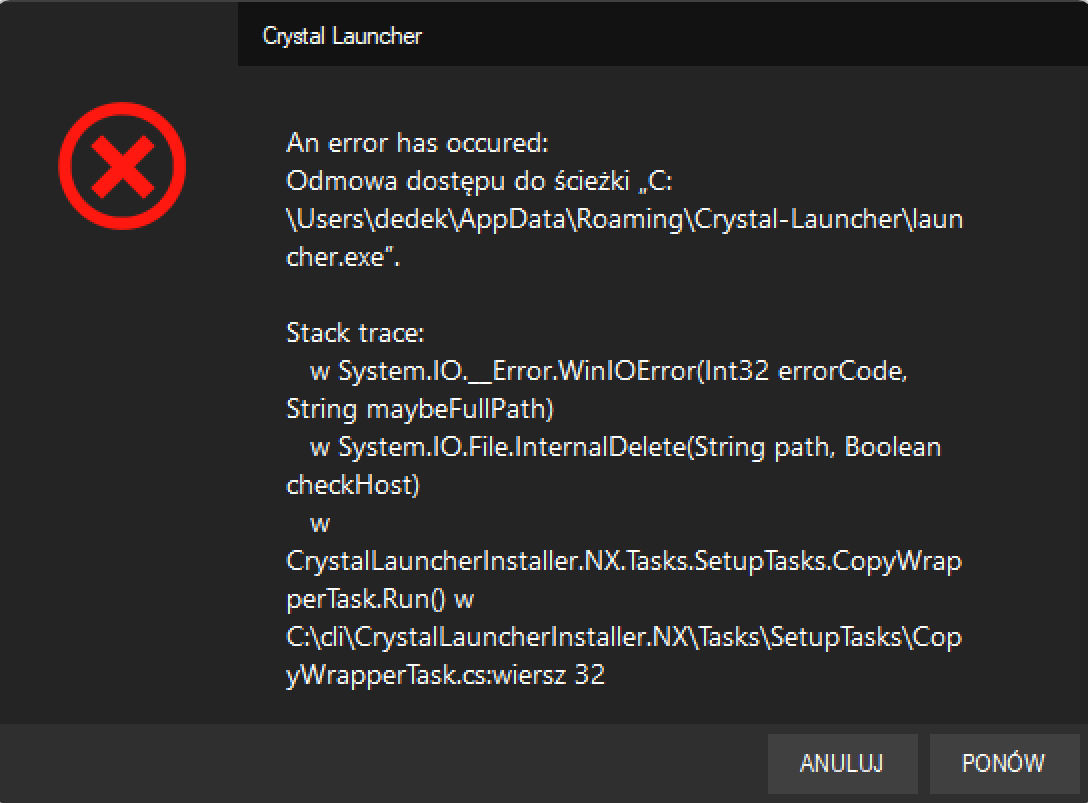This screenshot has width=1088, height=803.
Task: Click the "Stack trace:" label
Action: pyautogui.click(x=355, y=333)
